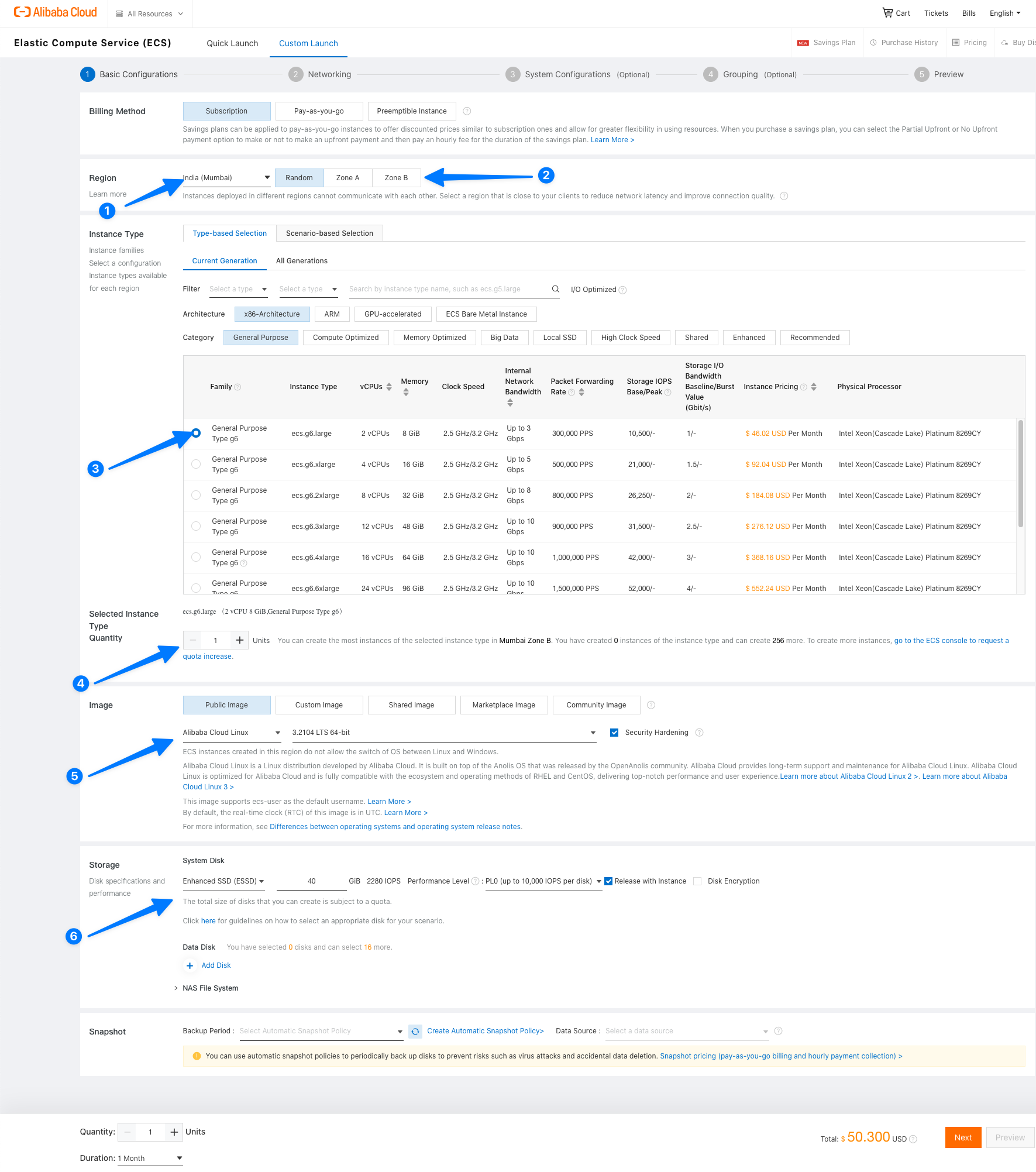Viewport: 1036px width, 1172px height.
Task: Enable the Disk Encryption checkbox
Action: (697, 881)
